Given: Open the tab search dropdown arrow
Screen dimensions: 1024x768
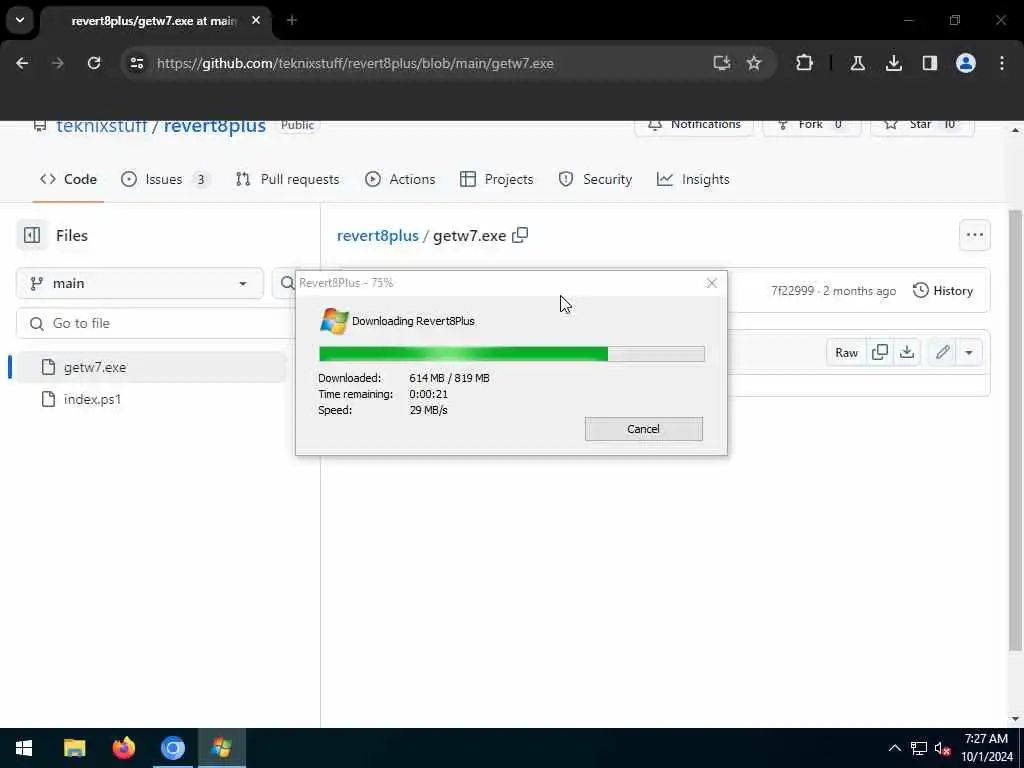Looking at the screenshot, I should point(20,20).
